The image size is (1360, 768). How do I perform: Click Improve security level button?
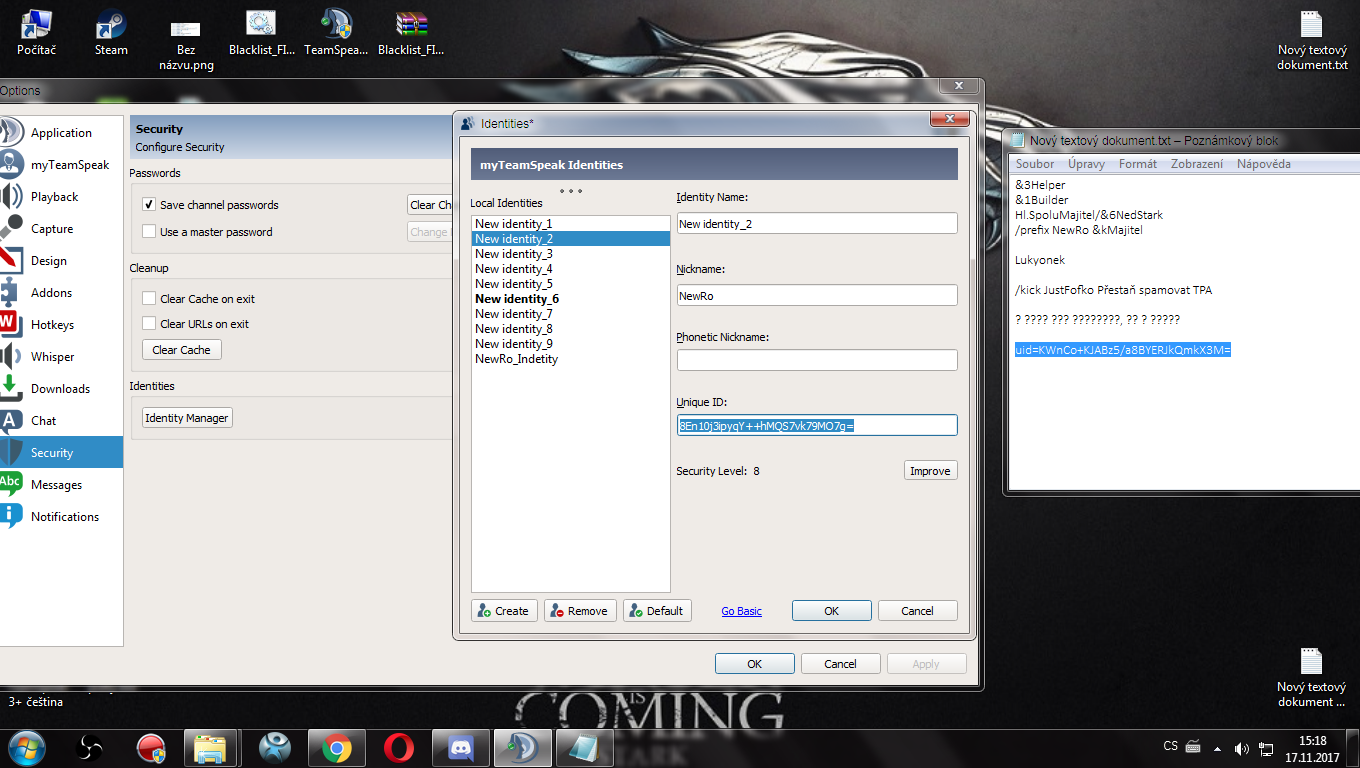pyautogui.click(x=930, y=471)
